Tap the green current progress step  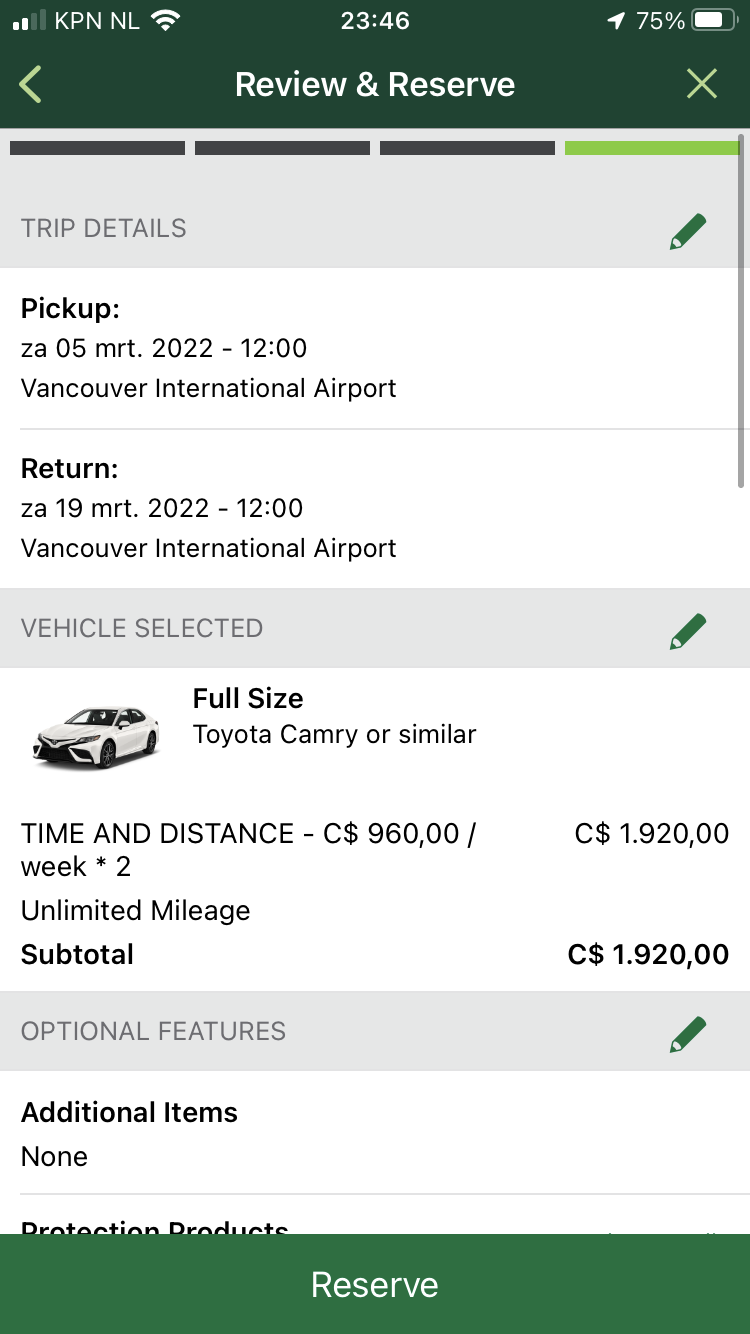point(651,148)
